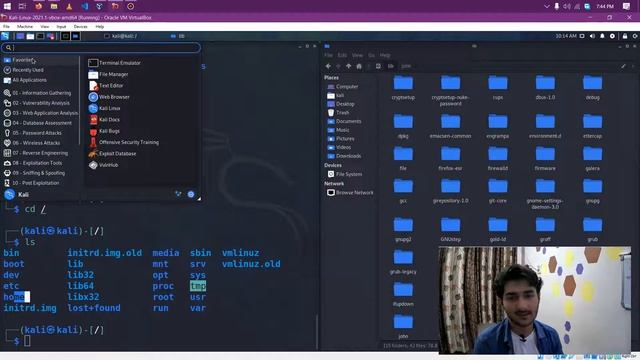Image resolution: width=640 pixels, height=360 pixels.
Task: Open 03 - Web Application Analysis category
Action: point(40,113)
